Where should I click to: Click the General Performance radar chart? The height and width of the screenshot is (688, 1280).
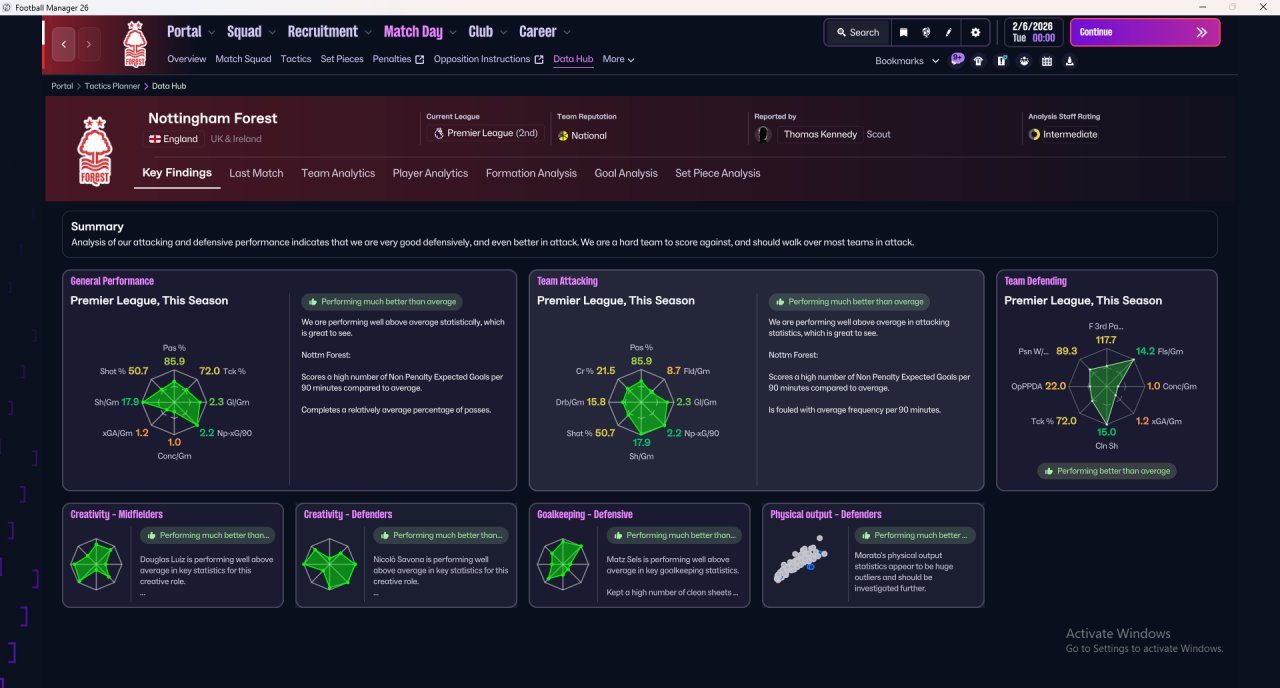coord(174,404)
